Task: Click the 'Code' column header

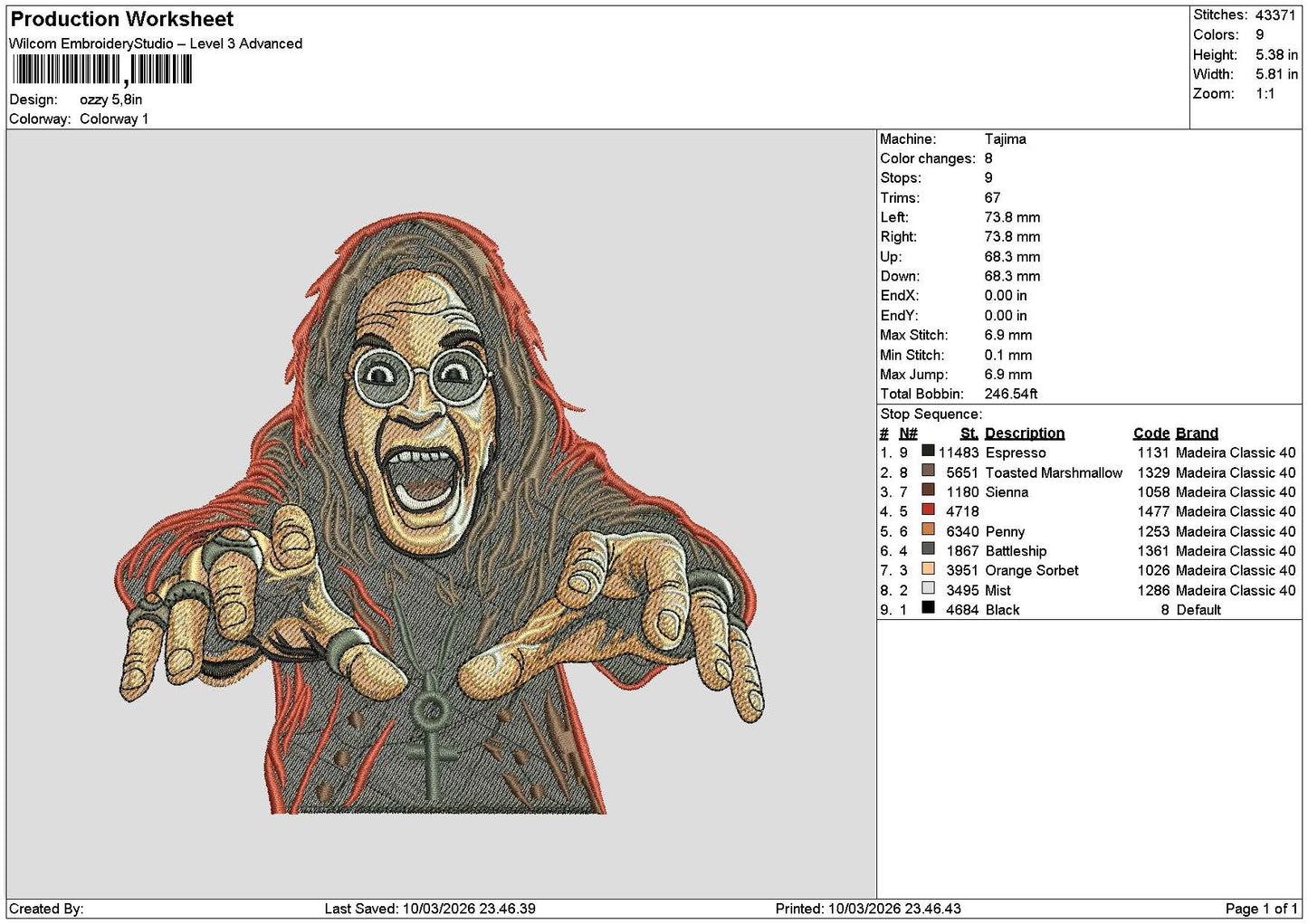Action: coord(1151,433)
